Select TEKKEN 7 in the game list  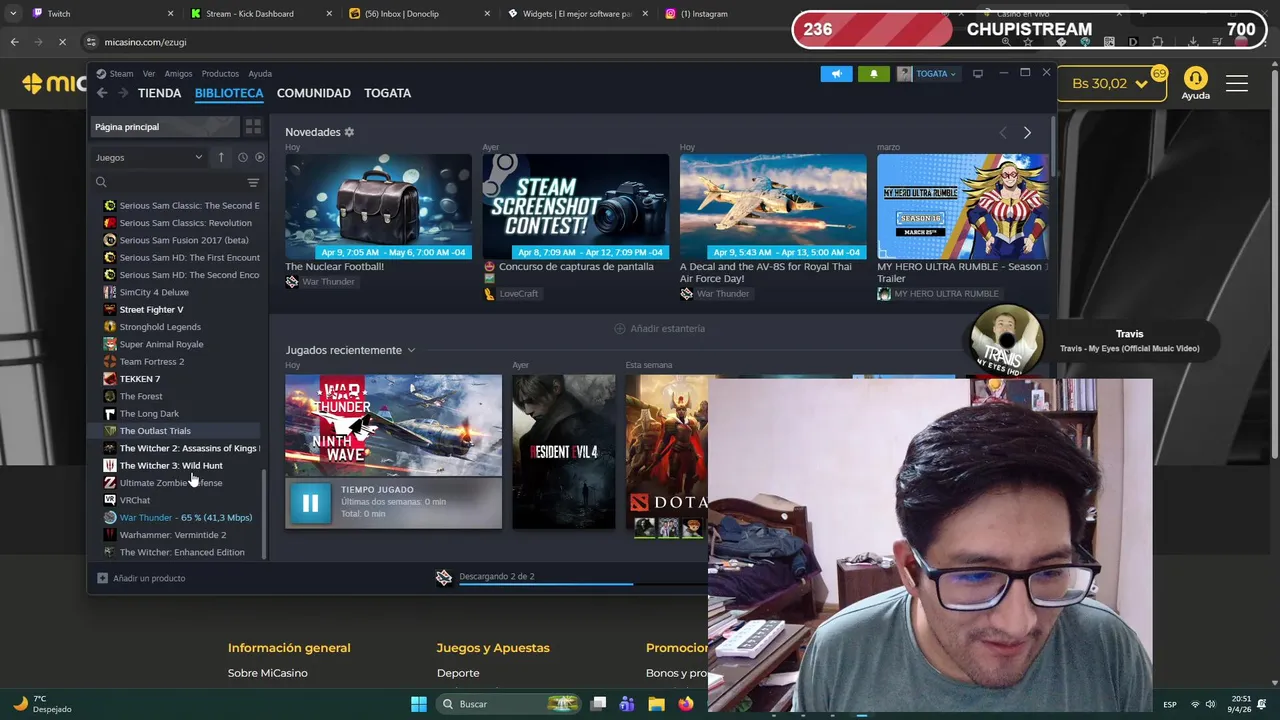pos(140,379)
